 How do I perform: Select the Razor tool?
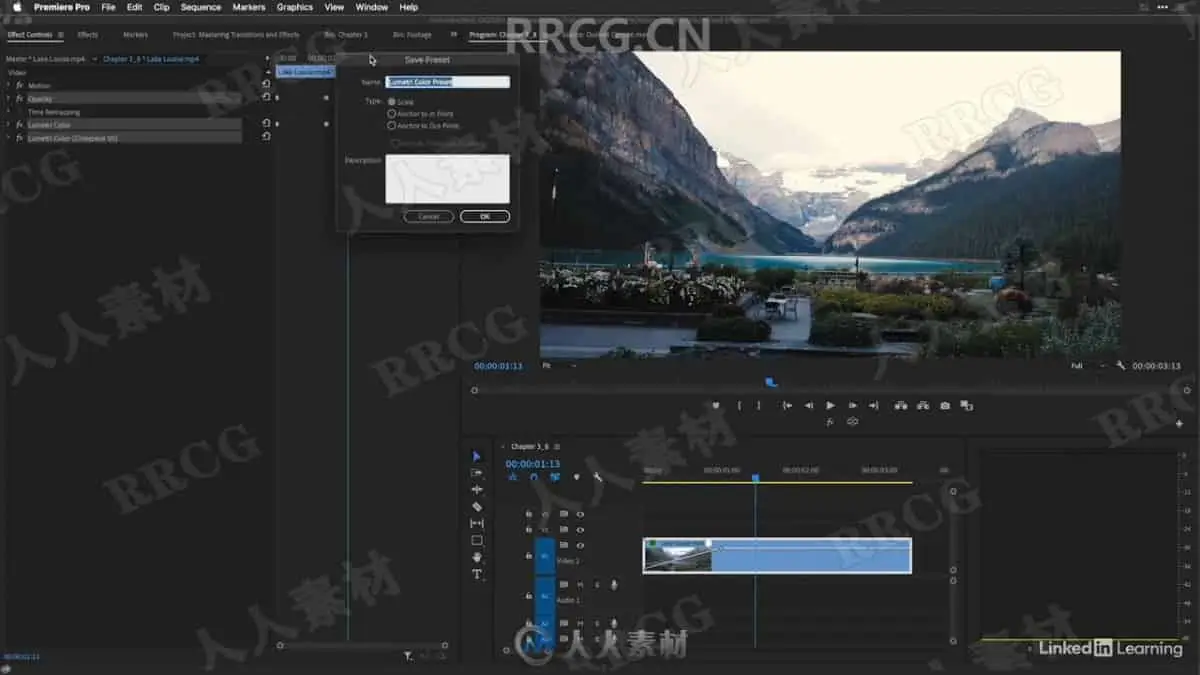[x=477, y=507]
